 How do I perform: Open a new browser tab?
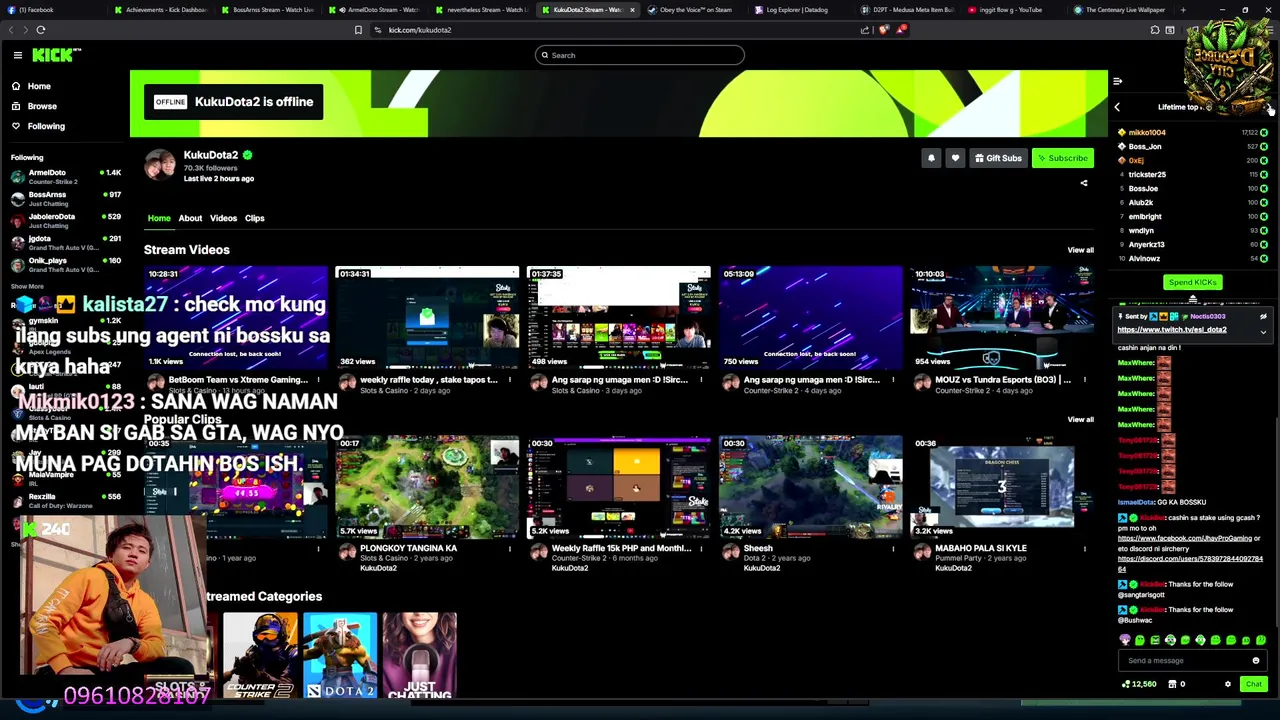point(1183,10)
